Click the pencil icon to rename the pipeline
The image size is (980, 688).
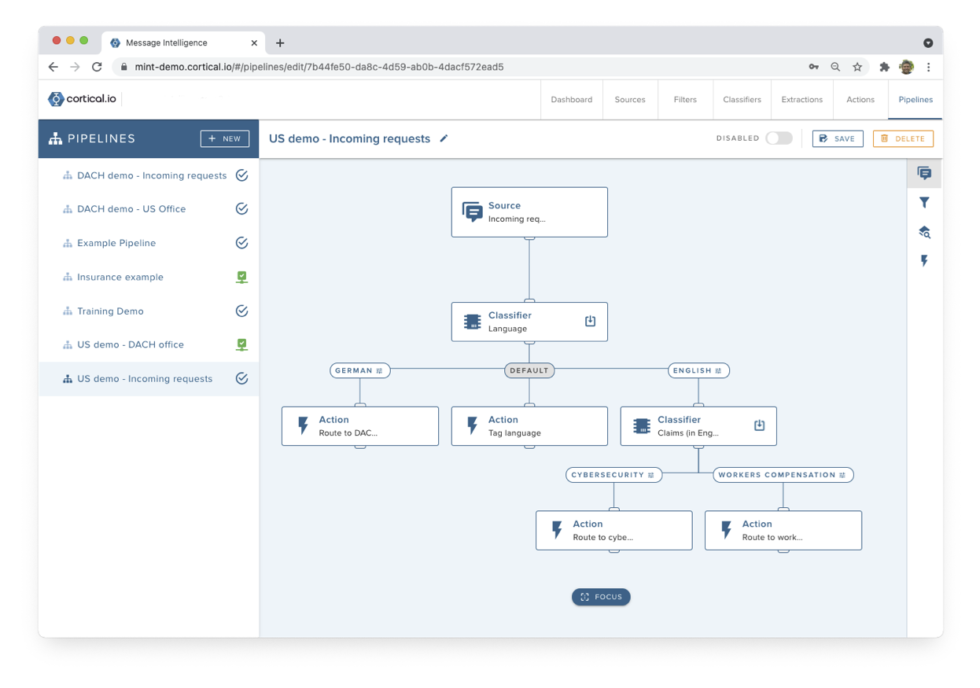[x=443, y=139]
